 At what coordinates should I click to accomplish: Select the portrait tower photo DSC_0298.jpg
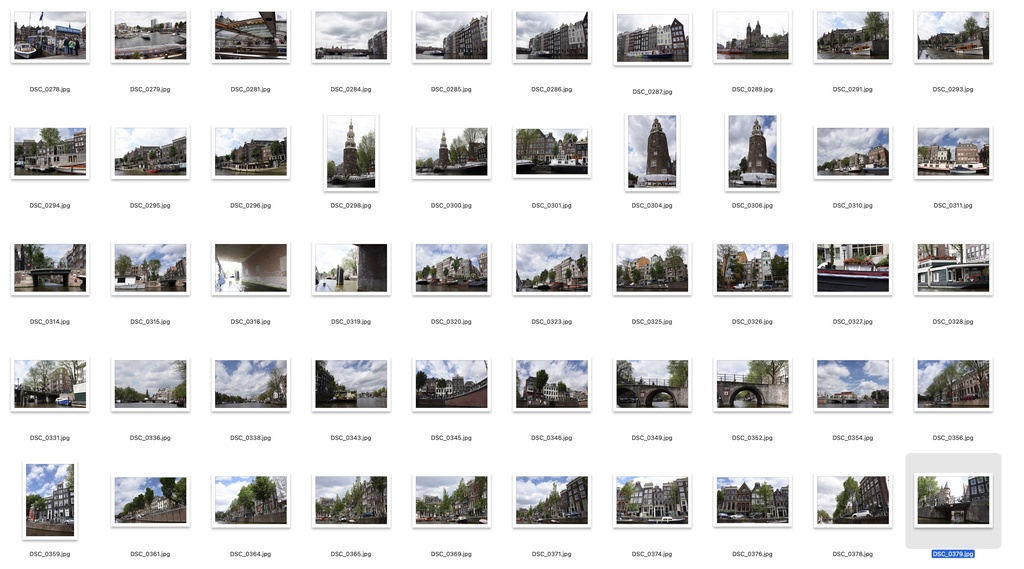[x=351, y=152]
